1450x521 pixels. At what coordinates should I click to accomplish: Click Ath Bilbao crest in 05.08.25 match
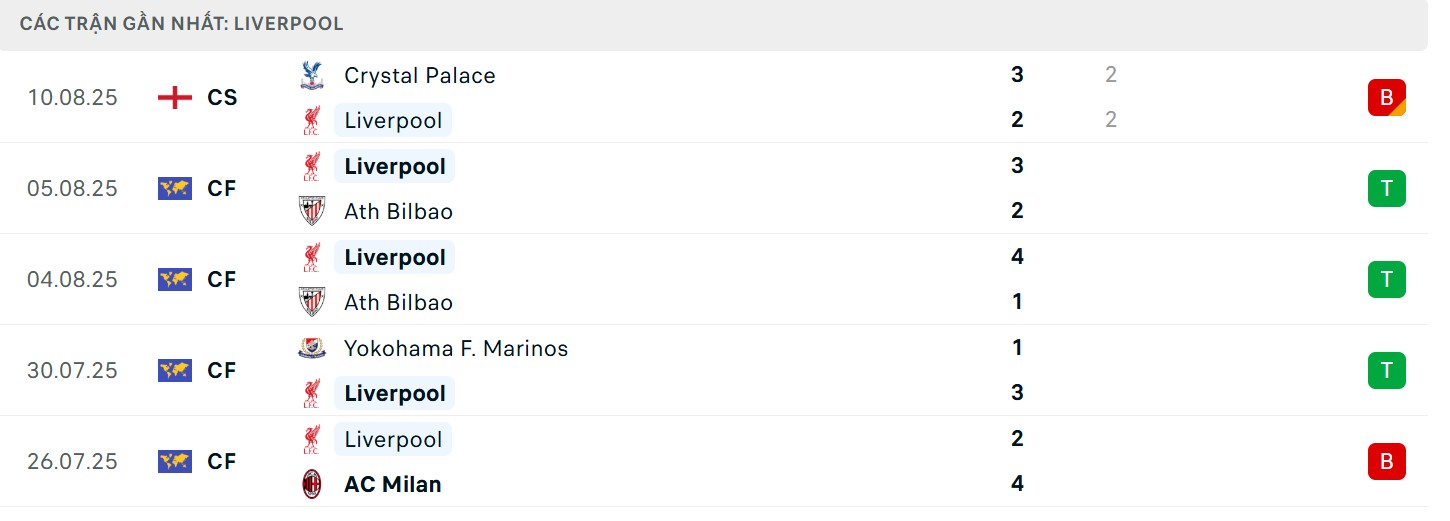click(312, 211)
